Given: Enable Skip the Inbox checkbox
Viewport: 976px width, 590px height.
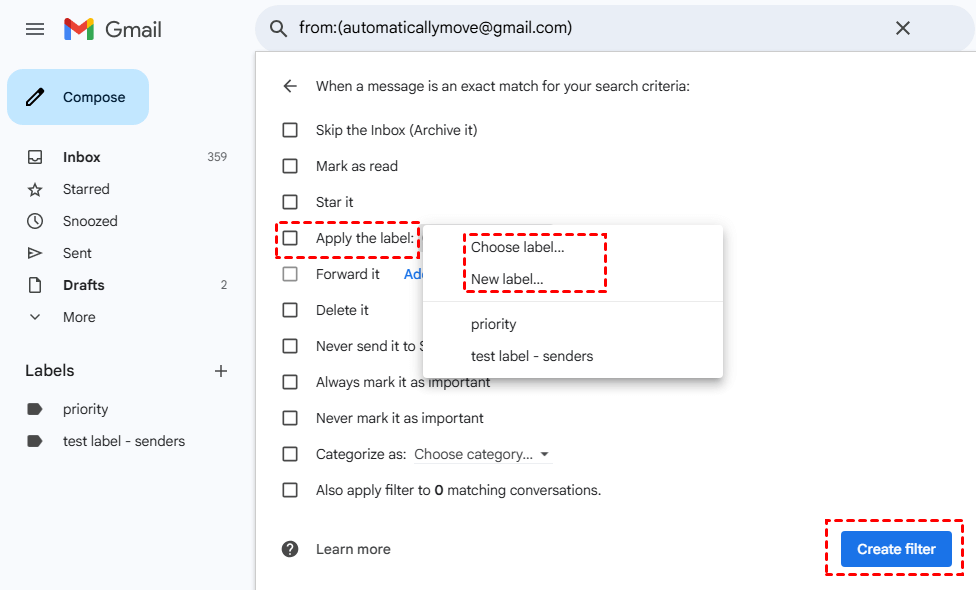Looking at the screenshot, I should pos(290,130).
